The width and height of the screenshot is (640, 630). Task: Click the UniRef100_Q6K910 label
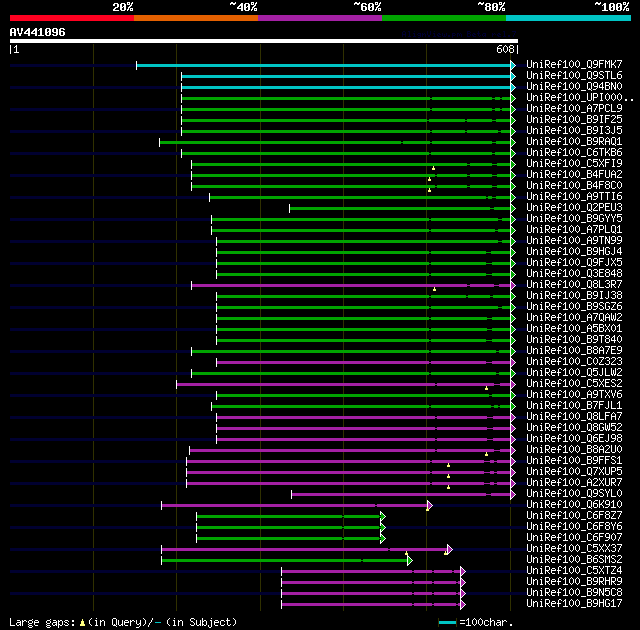click(x=574, y=505)
